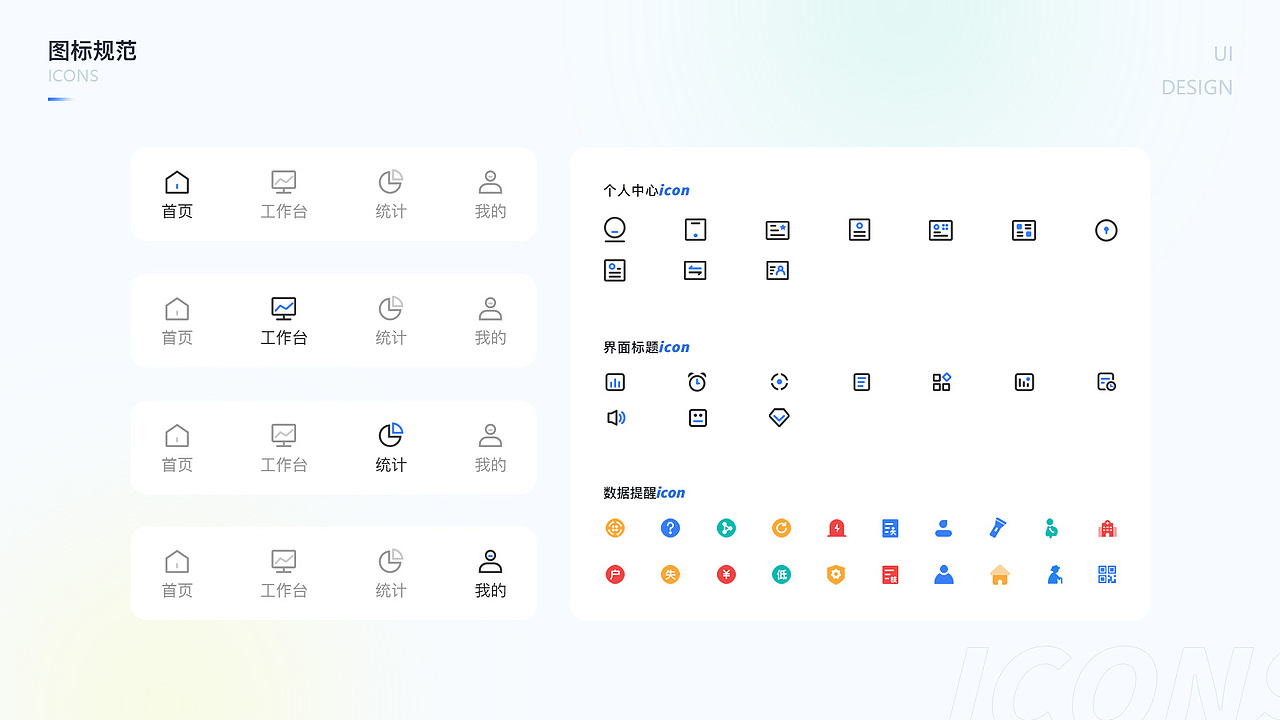Click the red alarm siren icon under 数据提醒
This screenshot has width=1280, height=720.
pos(836,528)
